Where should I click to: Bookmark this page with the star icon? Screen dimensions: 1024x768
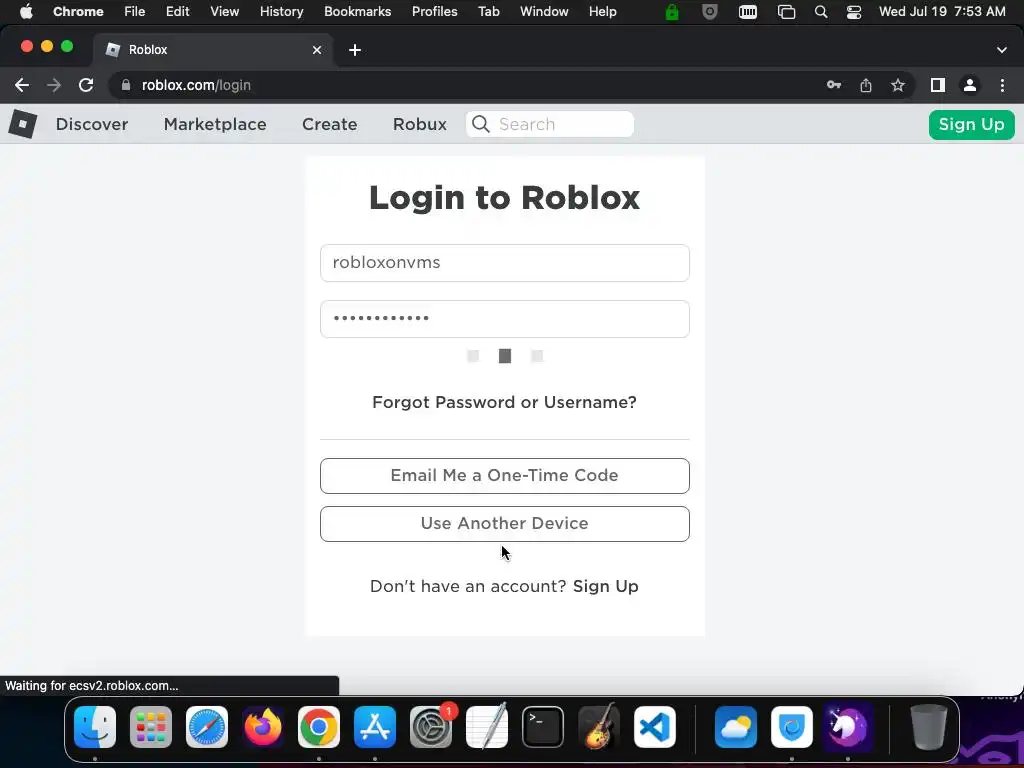click(x=898, y=85)
